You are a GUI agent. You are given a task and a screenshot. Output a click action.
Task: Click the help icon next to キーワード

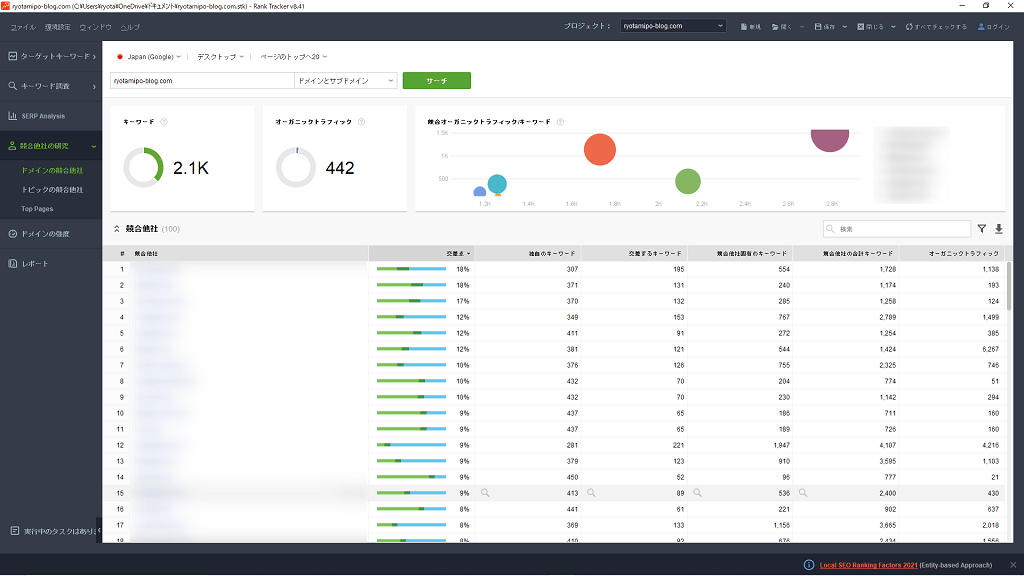[x=164, y=122]
